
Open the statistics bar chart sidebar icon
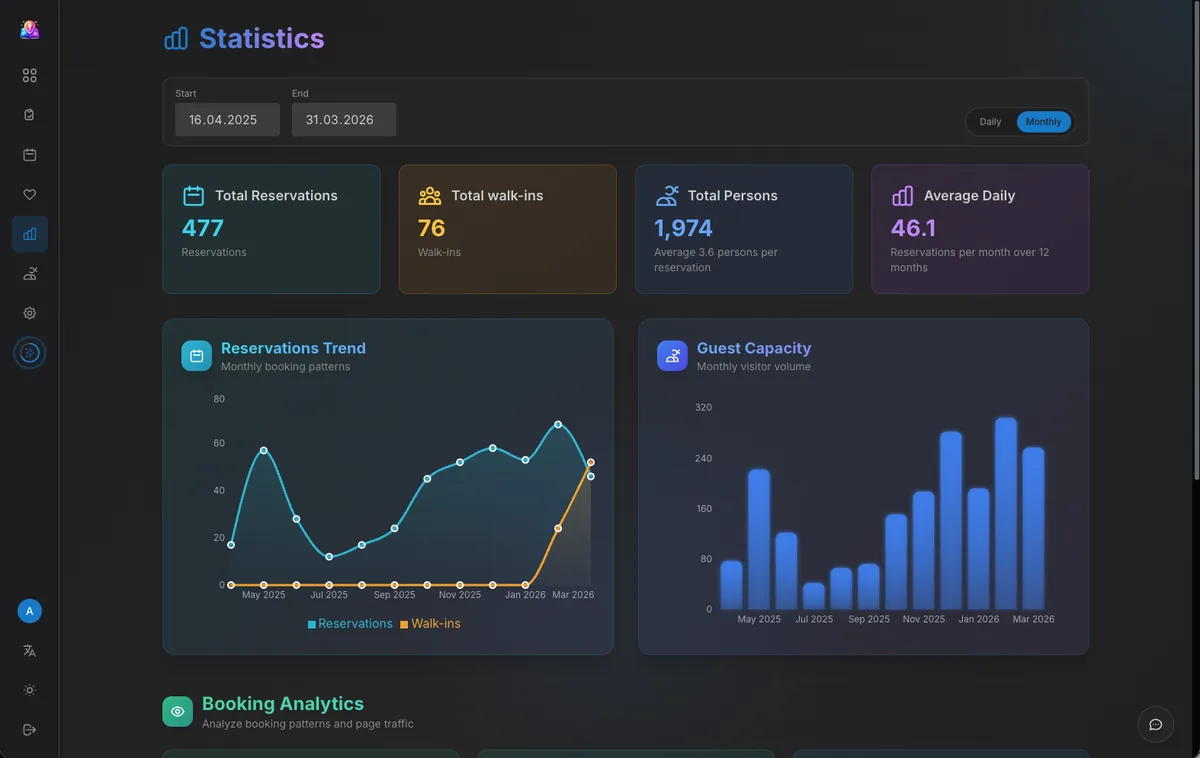29,233
